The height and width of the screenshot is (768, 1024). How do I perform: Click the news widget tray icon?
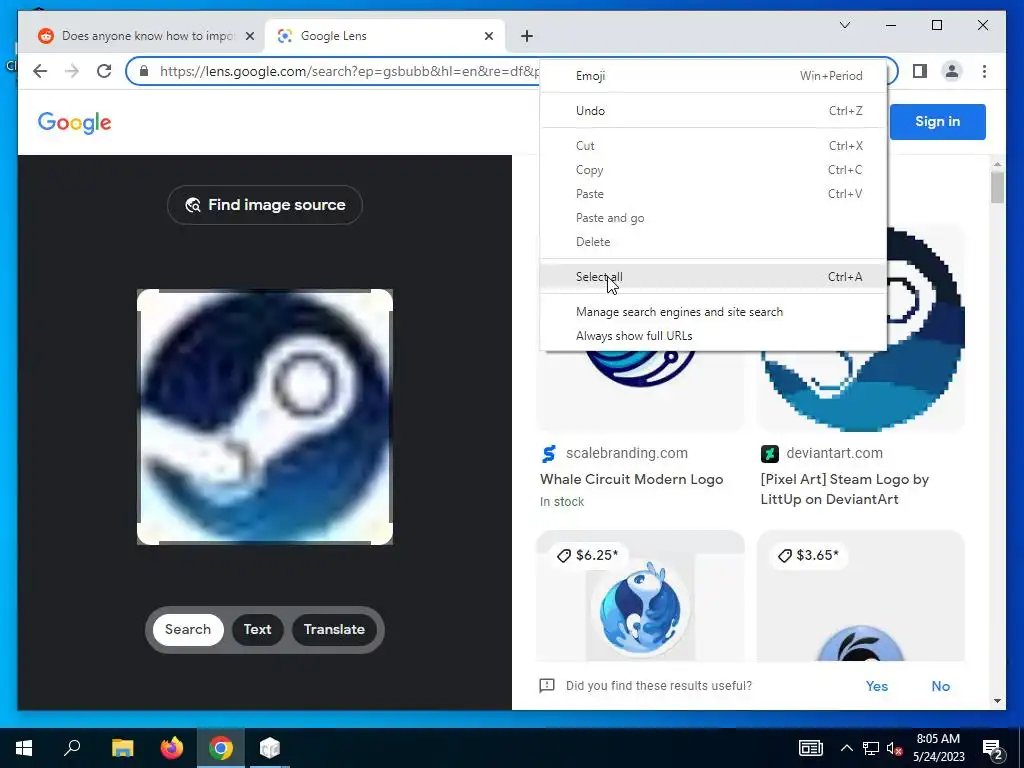click(810, 748)
